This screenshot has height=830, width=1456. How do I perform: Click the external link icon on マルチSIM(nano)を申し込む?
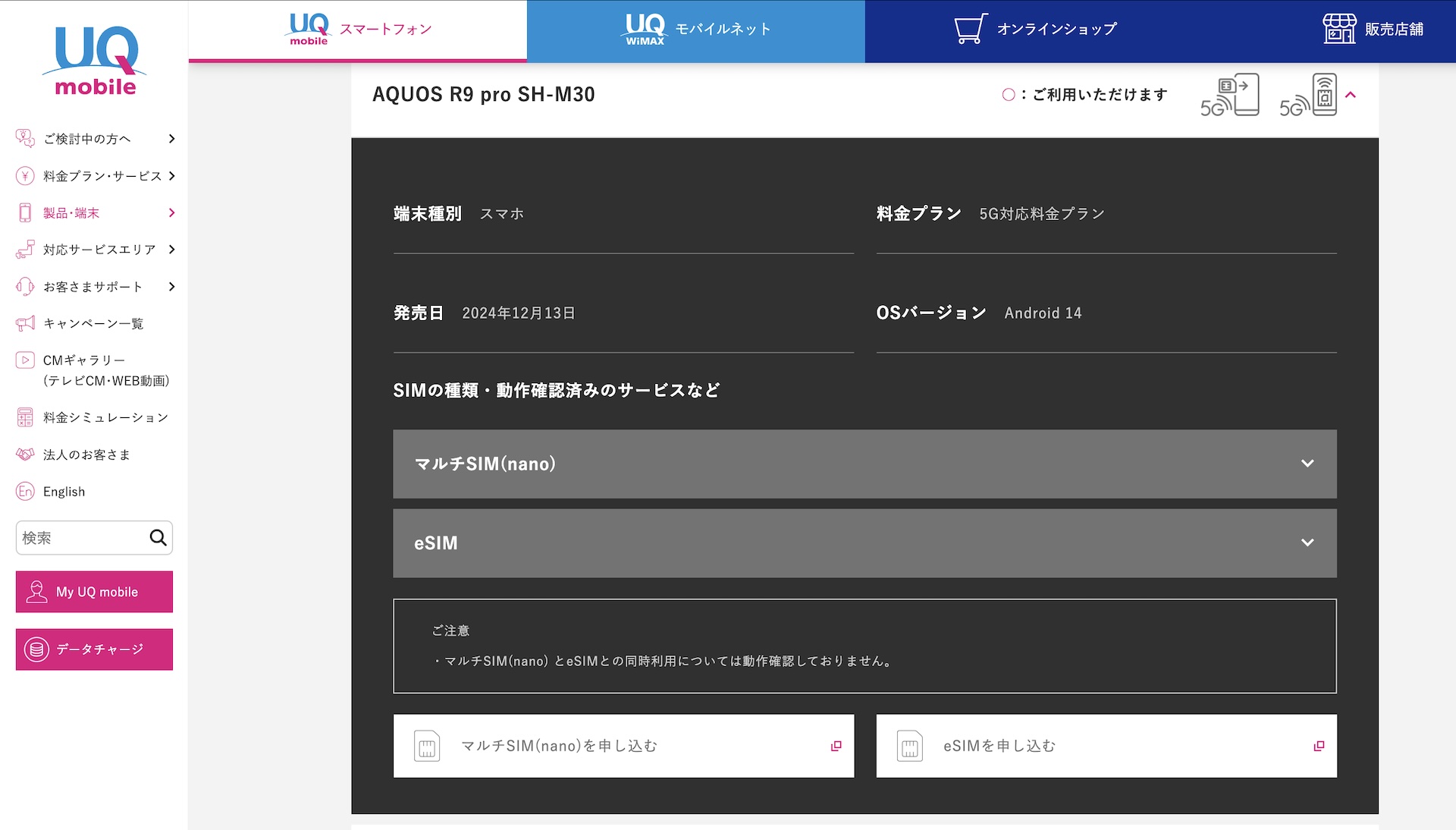tap(836, 746)
